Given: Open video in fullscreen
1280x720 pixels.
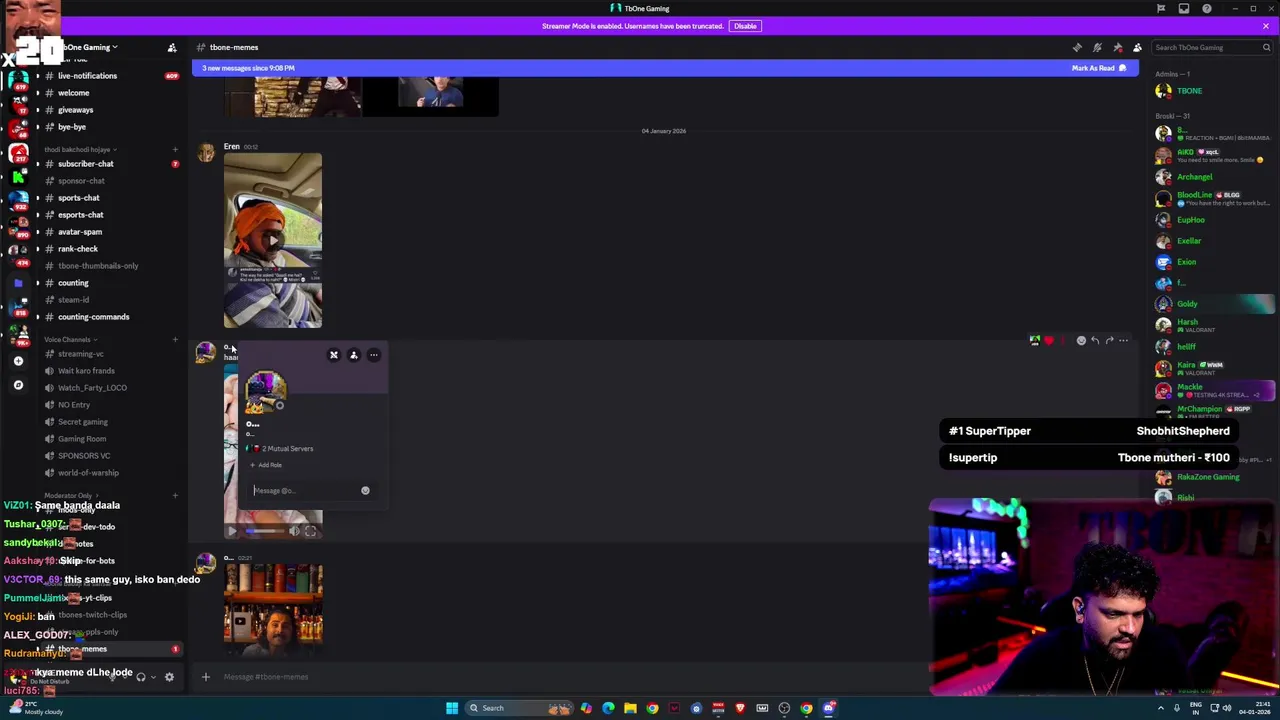Looking at the screenshot, I should (x=310, y=532).
